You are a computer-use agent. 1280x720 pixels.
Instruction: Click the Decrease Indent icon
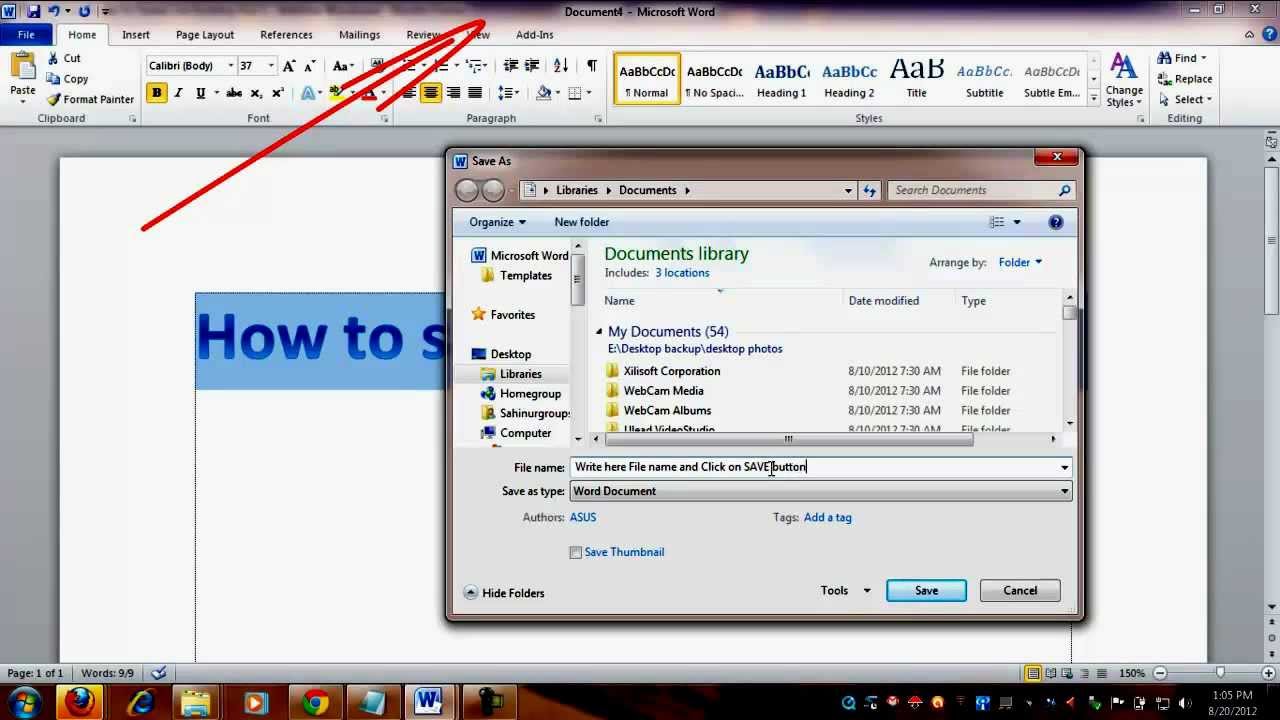coord(511,66)
